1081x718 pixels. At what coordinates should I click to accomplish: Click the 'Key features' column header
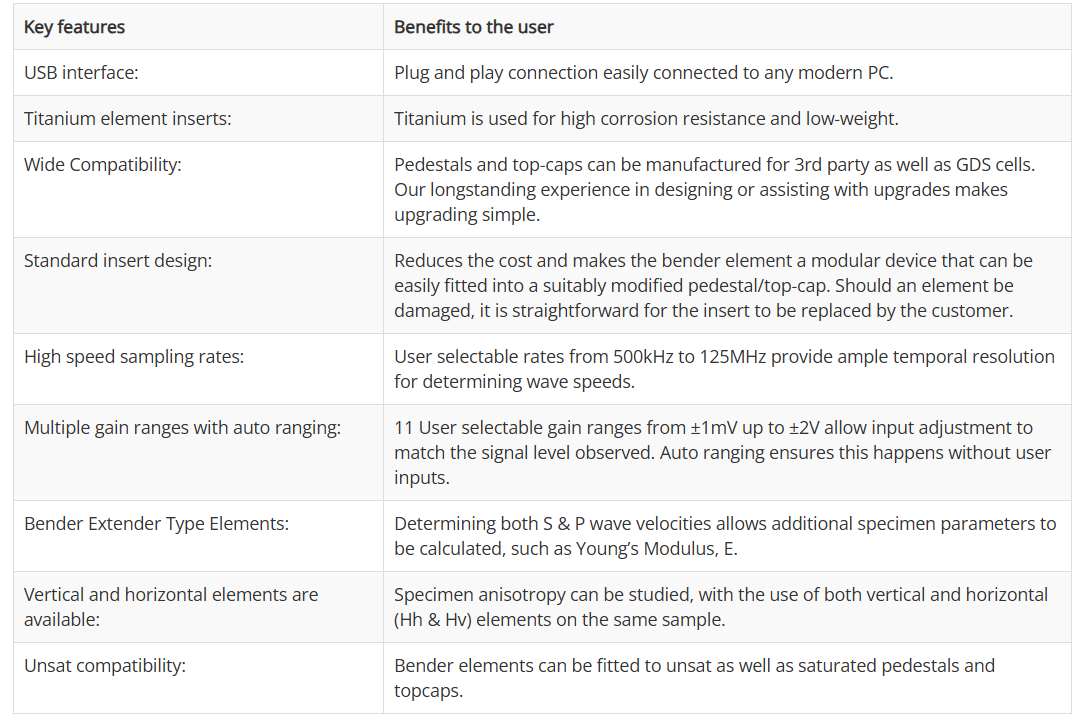pos(75,27)
